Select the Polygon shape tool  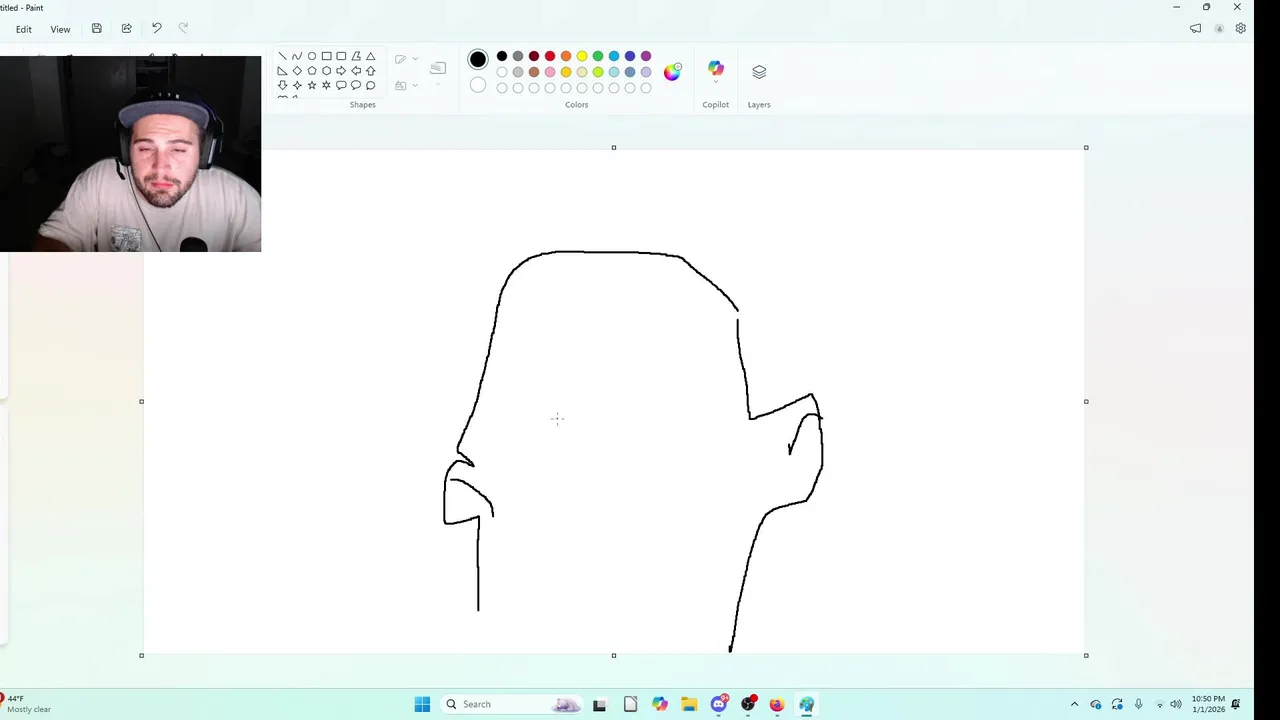(356, 56)
